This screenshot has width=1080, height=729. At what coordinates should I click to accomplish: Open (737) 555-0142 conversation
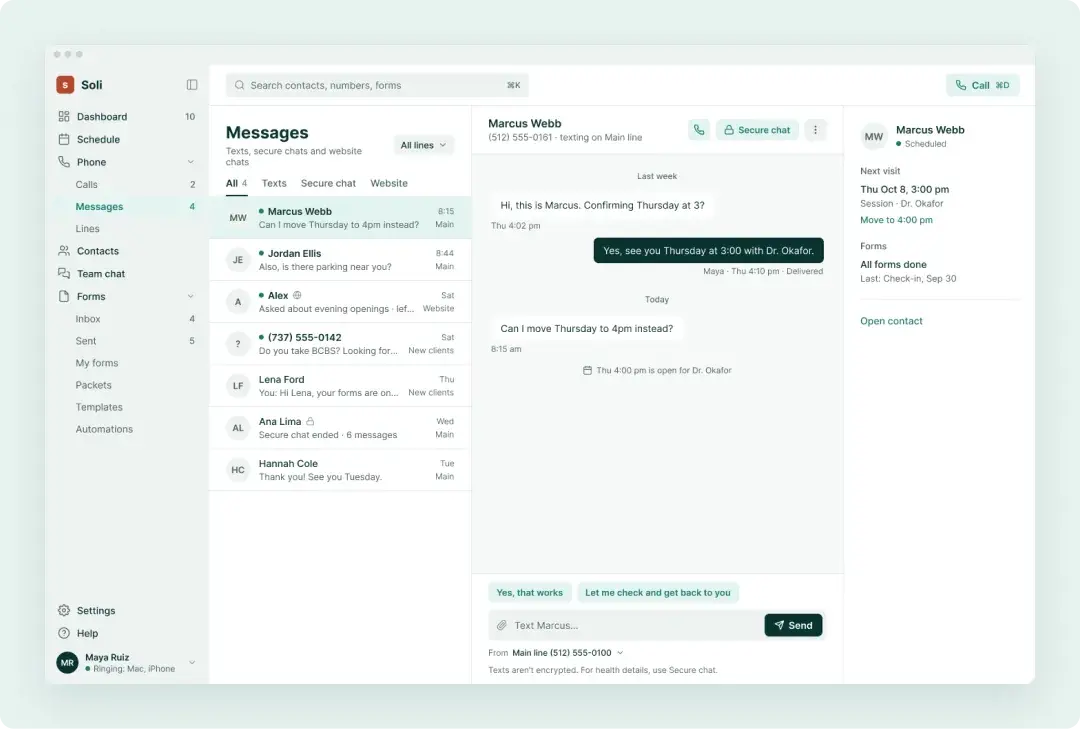[340, 344]
